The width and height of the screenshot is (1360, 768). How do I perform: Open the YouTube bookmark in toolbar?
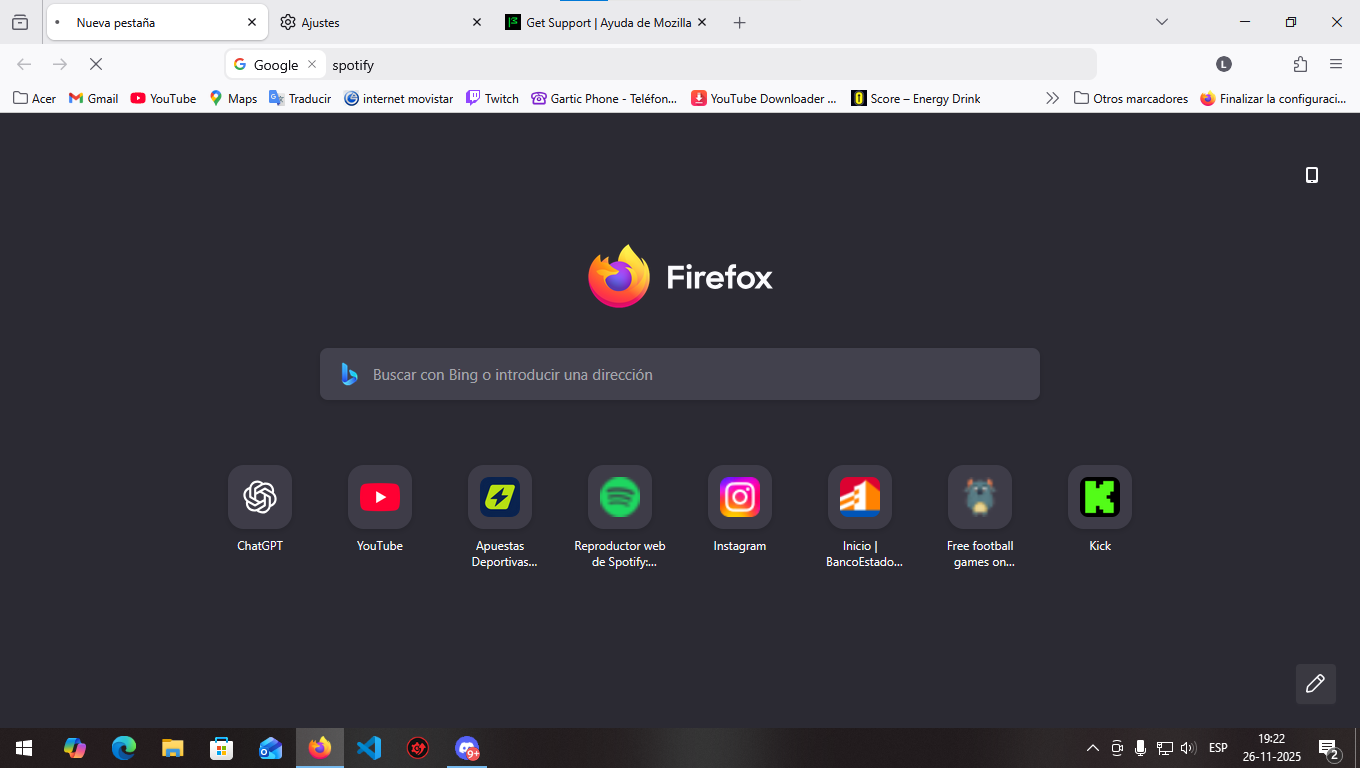tap(163, 98)
